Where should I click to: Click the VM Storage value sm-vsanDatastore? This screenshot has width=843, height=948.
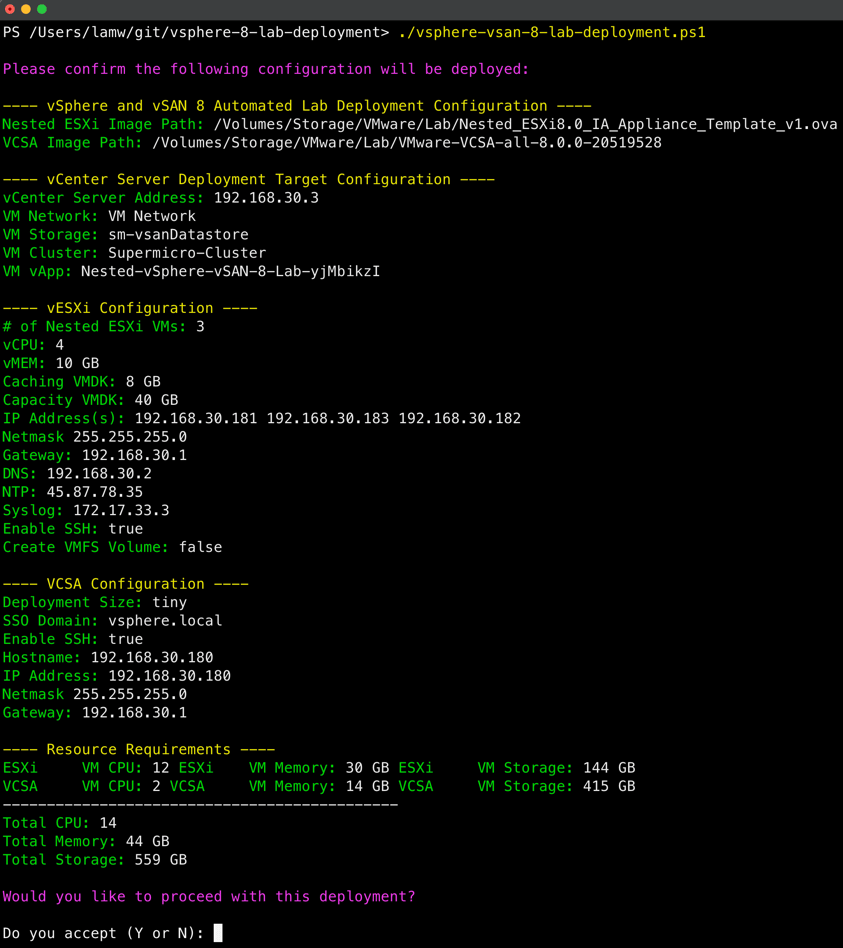coord(178,235)
